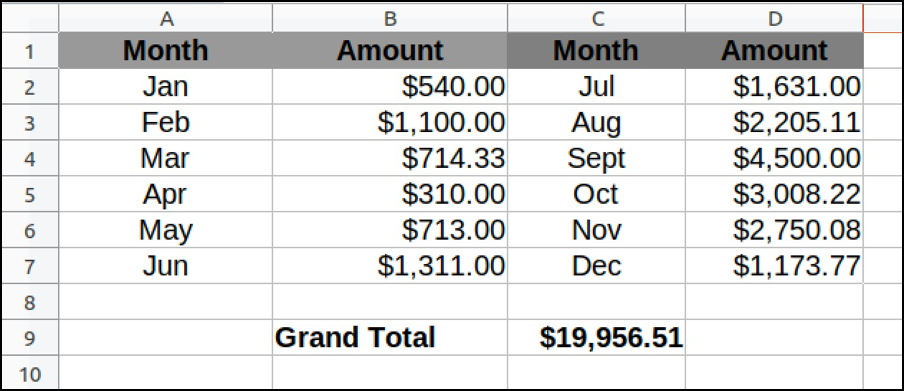This screenshot has width=904, height=391.
Task: Click the Jun month cell
Action: (x=165, y=265)
